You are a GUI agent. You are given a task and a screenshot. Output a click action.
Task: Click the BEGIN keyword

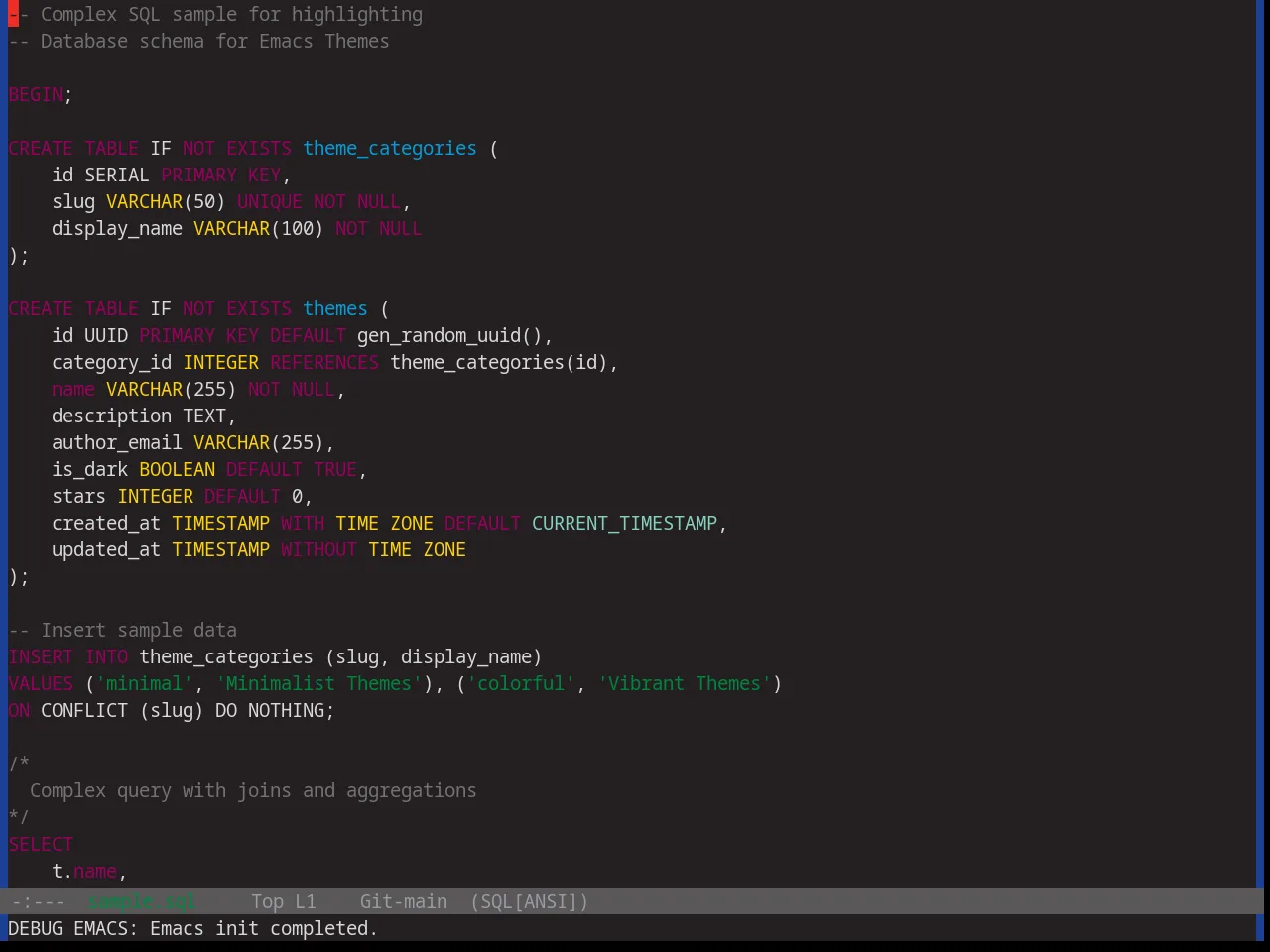click(x=36, y=95)
